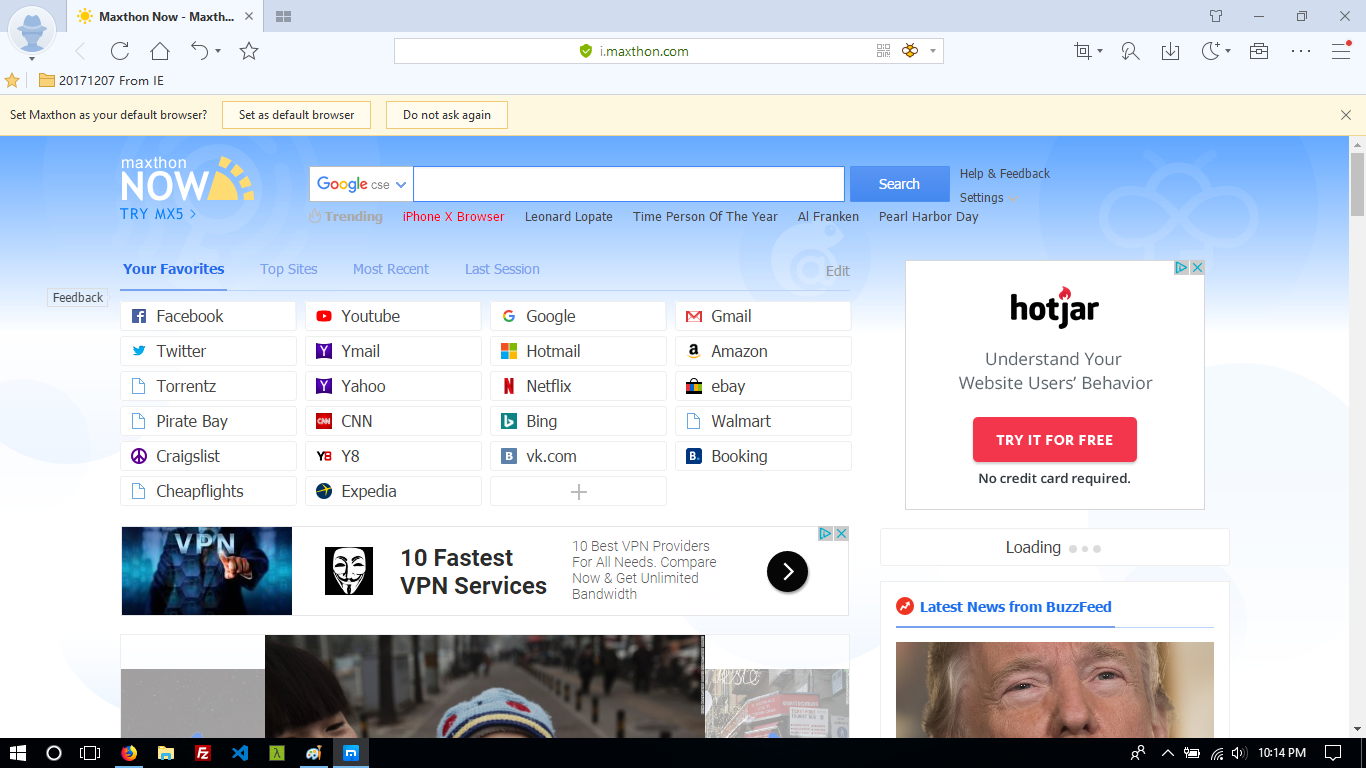Open the resource sniffer icon

click(x=1130, y=51)
